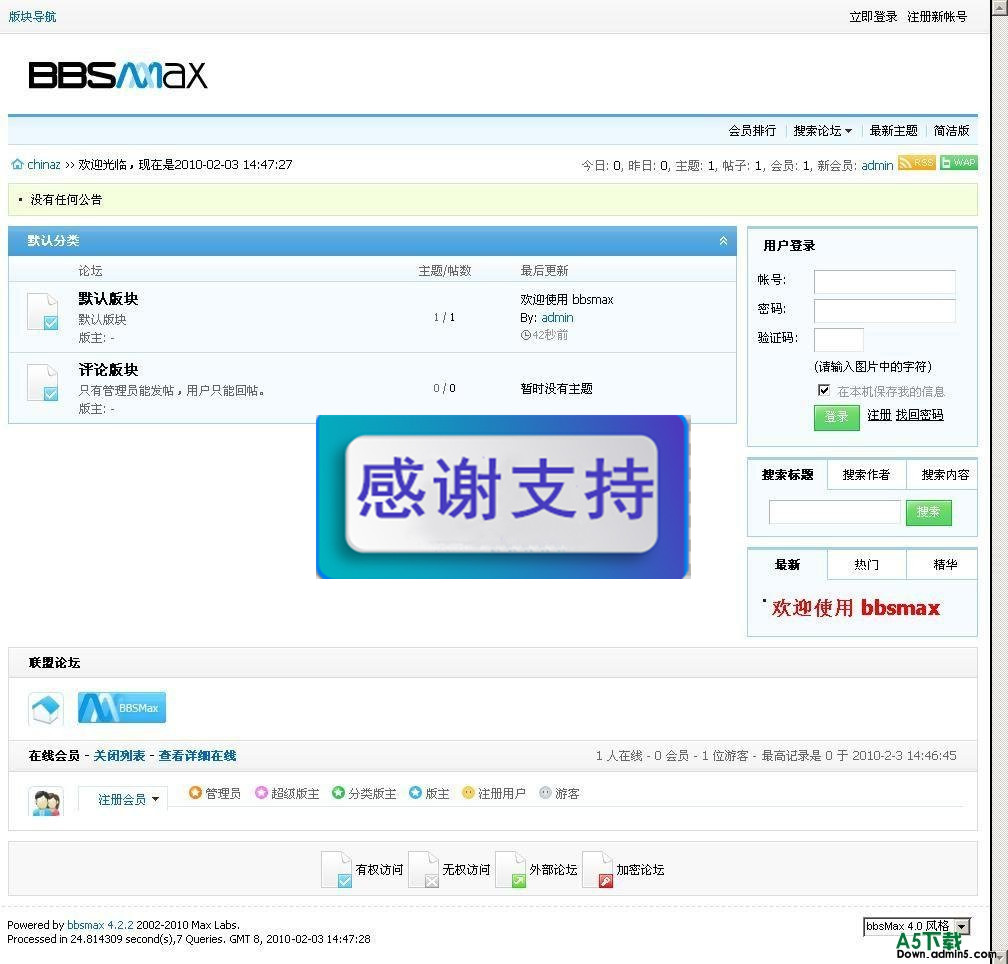Open 会员排行 in the navigation bar
This screenshot has width=1008, height=964.
pos(752,130)
